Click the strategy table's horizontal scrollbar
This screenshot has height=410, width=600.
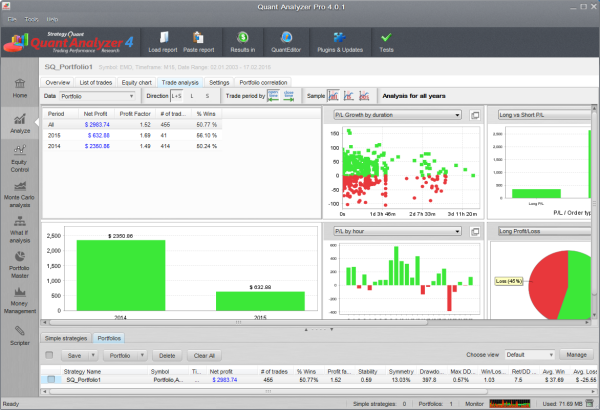coord(268,392)
